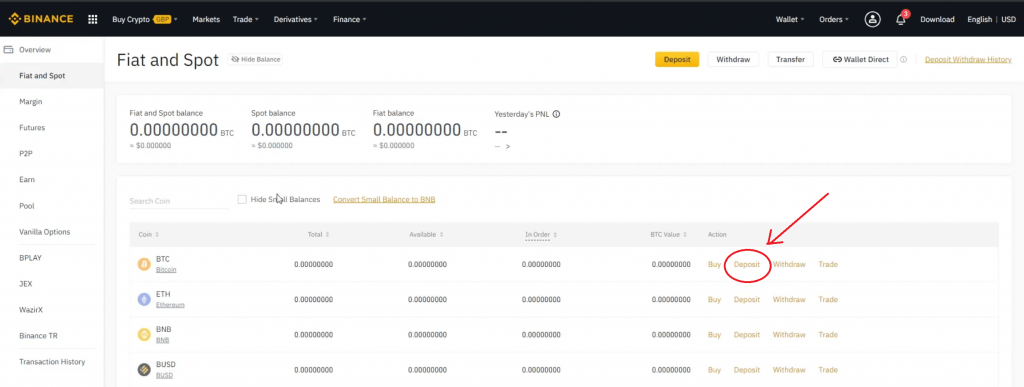Toggle Hide Balance eye button
Viewport: 1024px width, 387px height.
(255, 59)
